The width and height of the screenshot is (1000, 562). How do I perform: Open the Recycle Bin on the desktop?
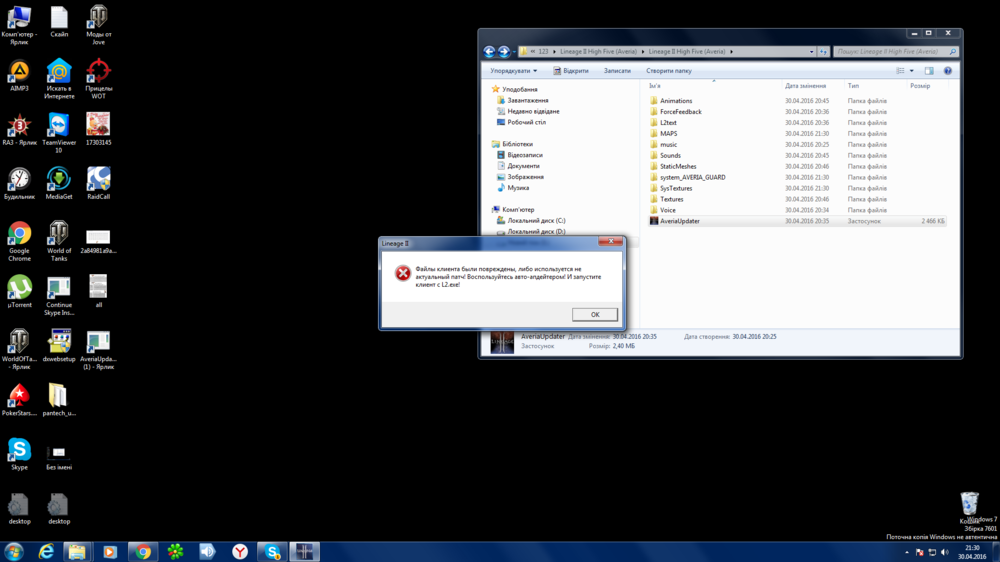click(968, 503)
